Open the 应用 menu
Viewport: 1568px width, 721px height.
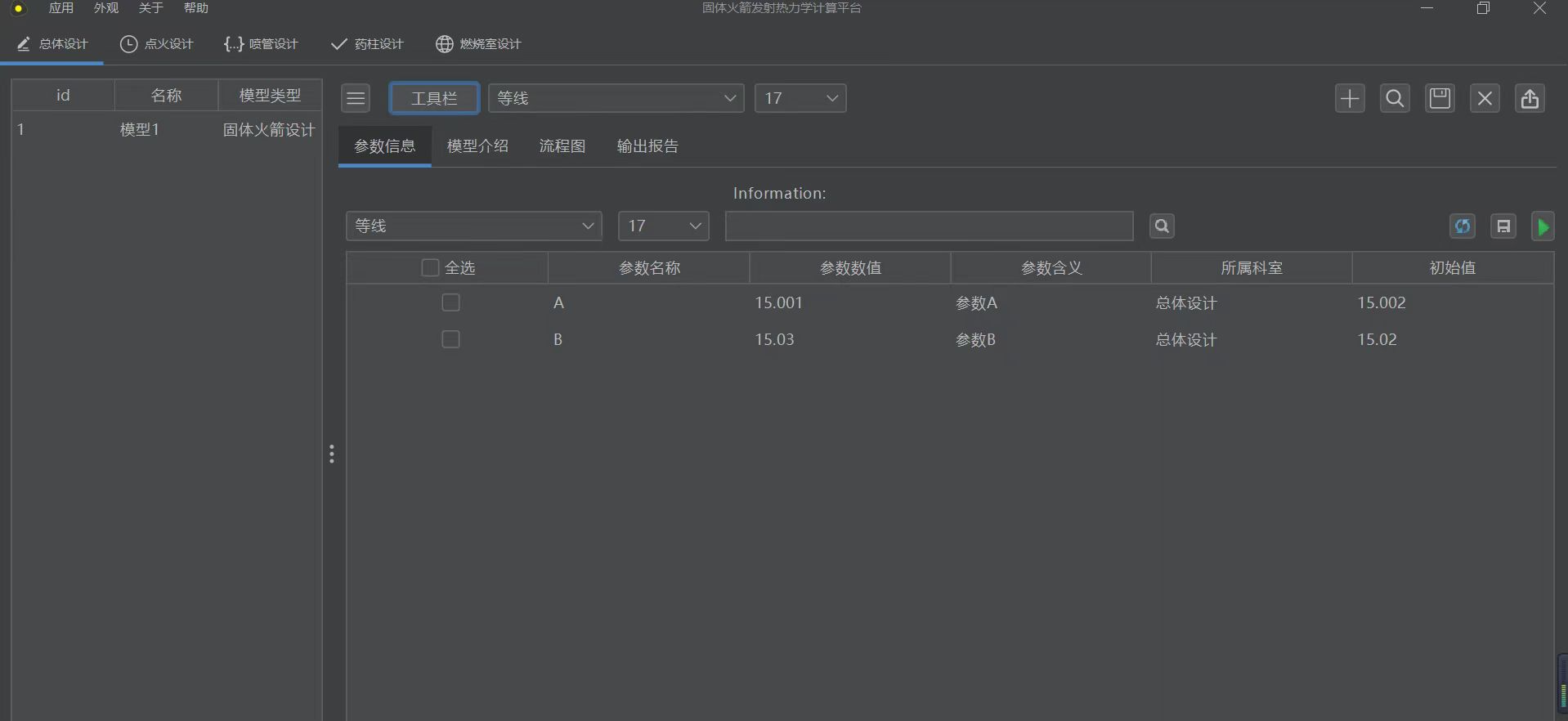coord(61,8)
